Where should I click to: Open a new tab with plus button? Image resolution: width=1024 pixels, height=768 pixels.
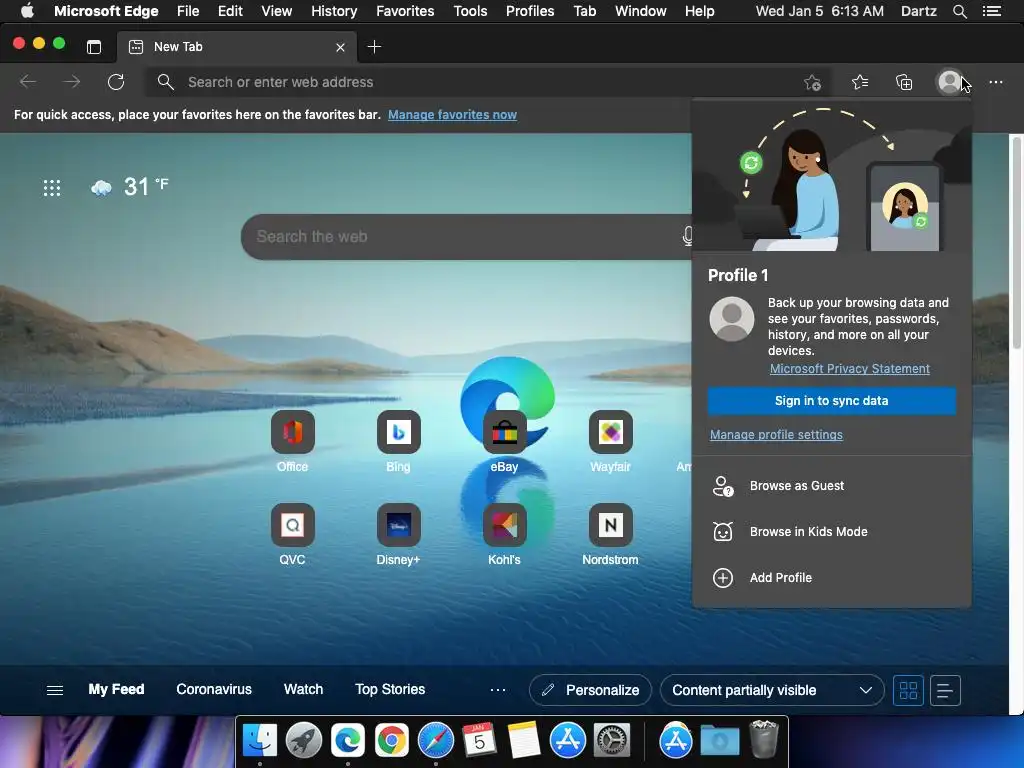click(374, 47)
